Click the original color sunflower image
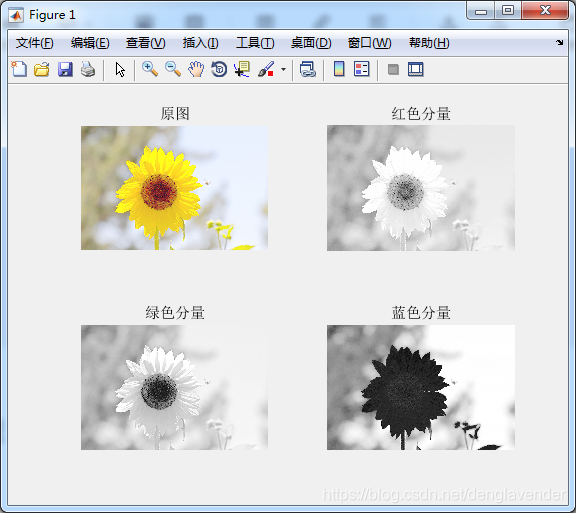Image resolution: width=576 pixels, height=513 pixels. coord(174,188)
